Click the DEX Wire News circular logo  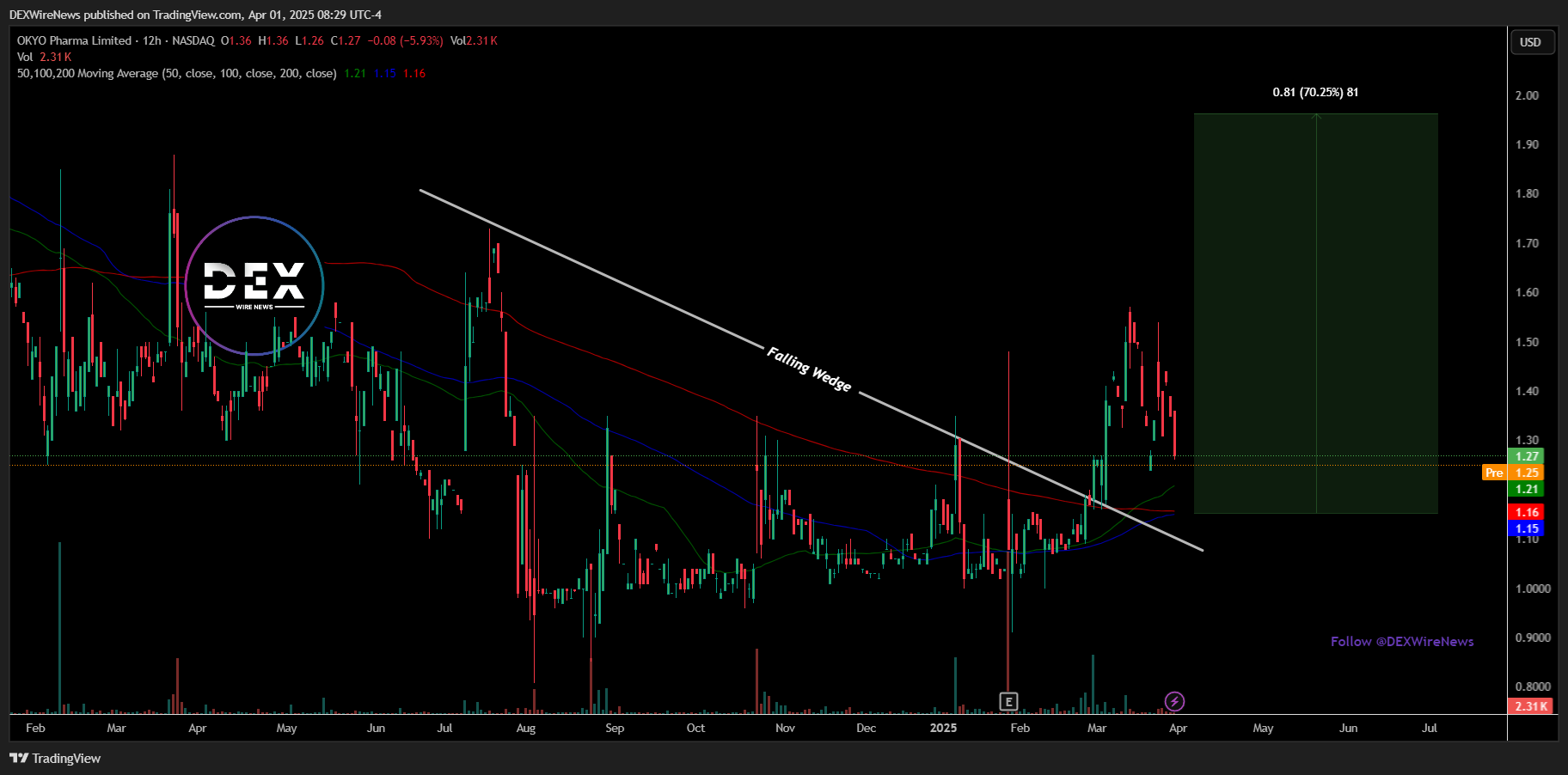[254, 285]
